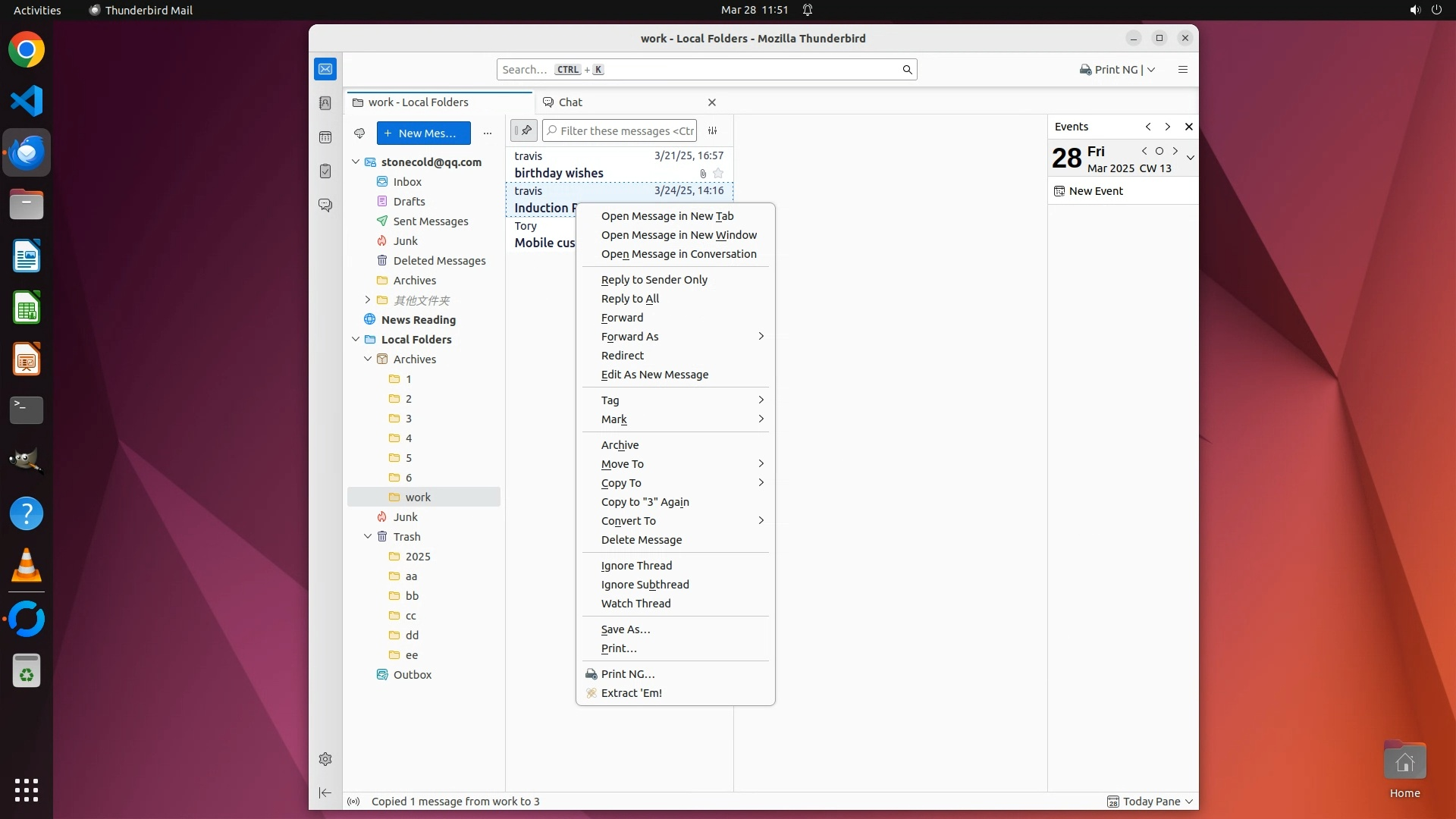The width and height of the screenshot is (1456, 819).
Task: Collapse the Trash folder tree
Action: 368,537
